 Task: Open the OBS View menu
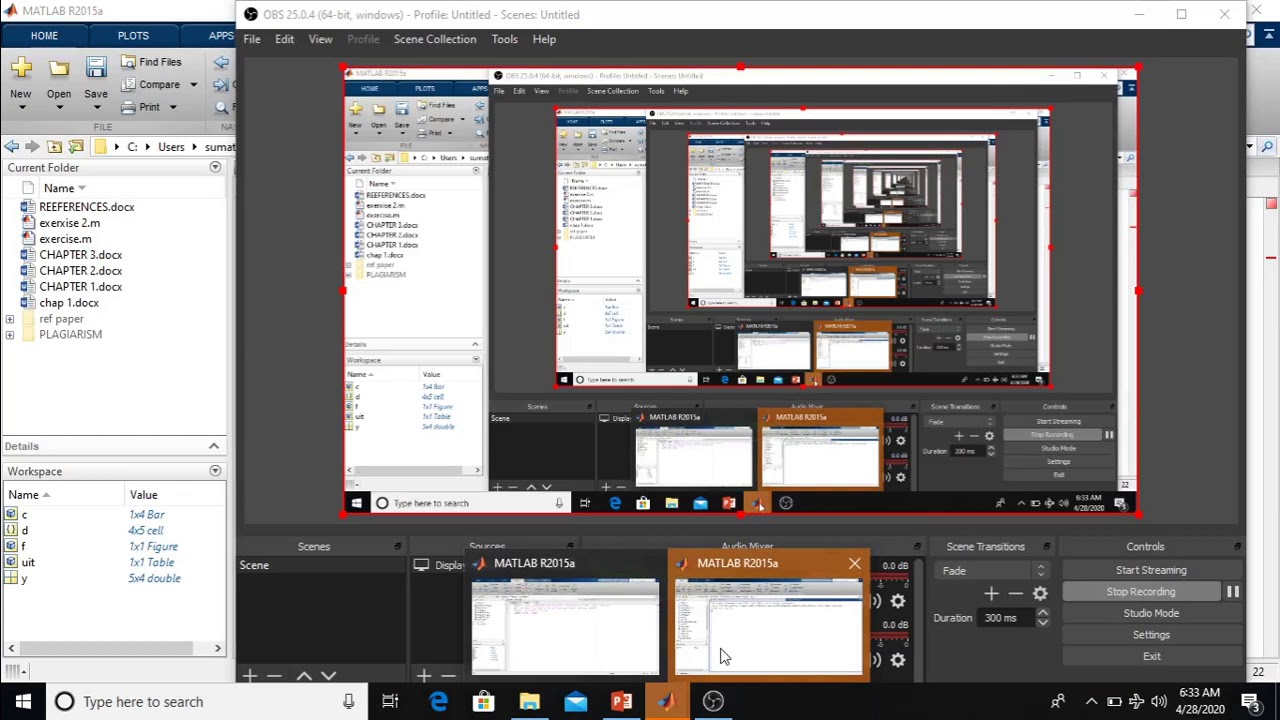[x=320, y=39]
